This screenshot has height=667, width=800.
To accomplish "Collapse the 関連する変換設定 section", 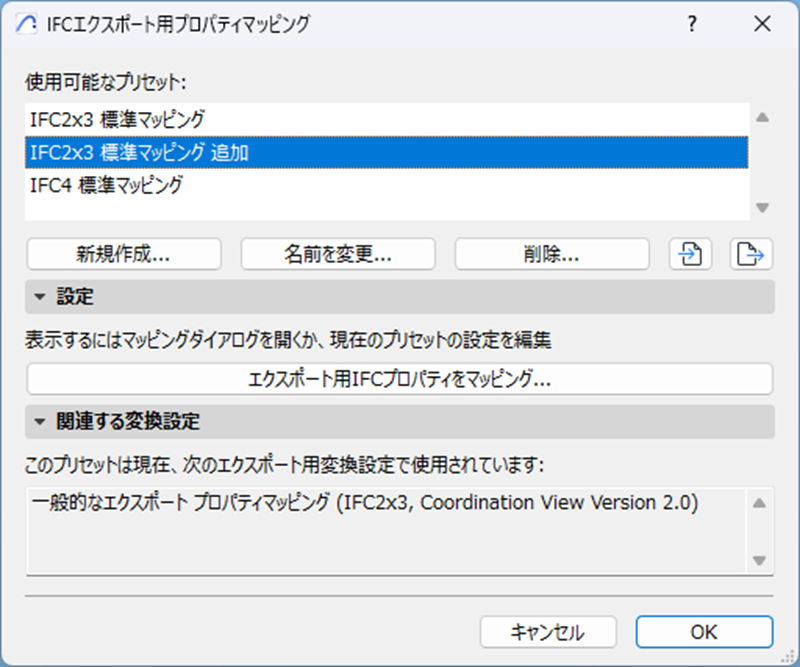I will pyautogui.click(x=40, y=422).
